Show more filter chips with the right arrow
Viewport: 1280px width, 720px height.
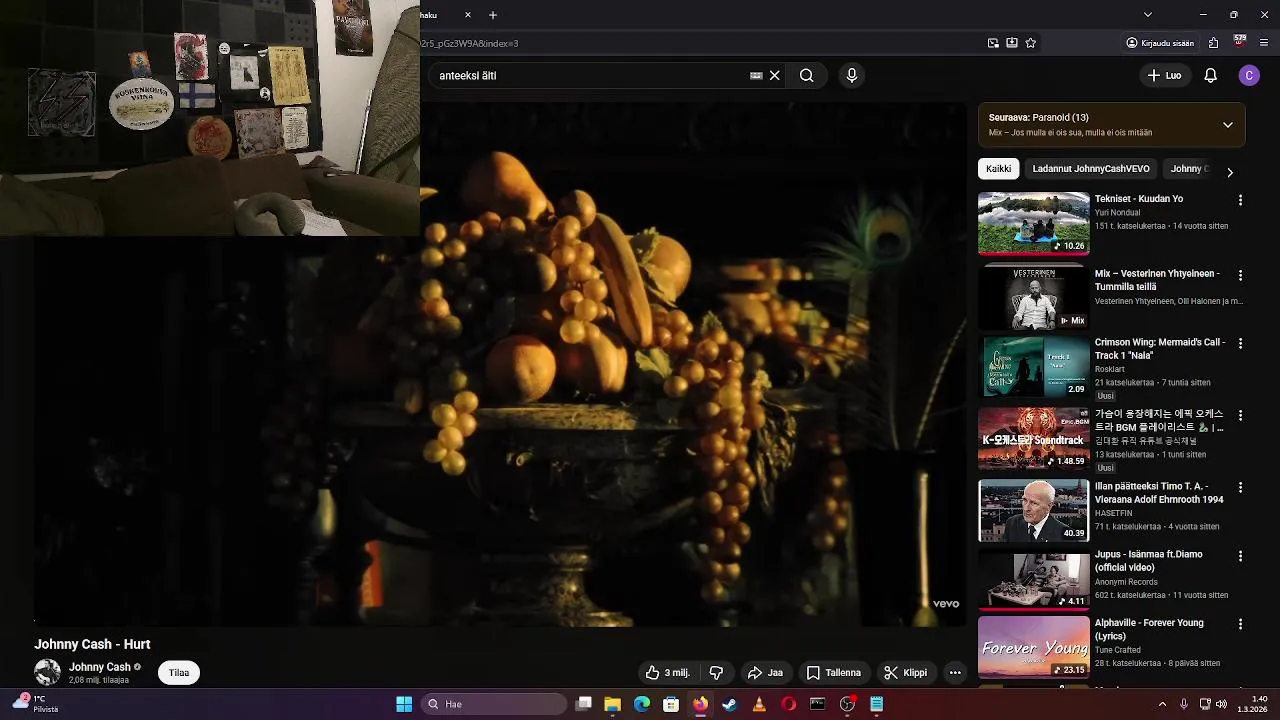[x=1230, y=172]
